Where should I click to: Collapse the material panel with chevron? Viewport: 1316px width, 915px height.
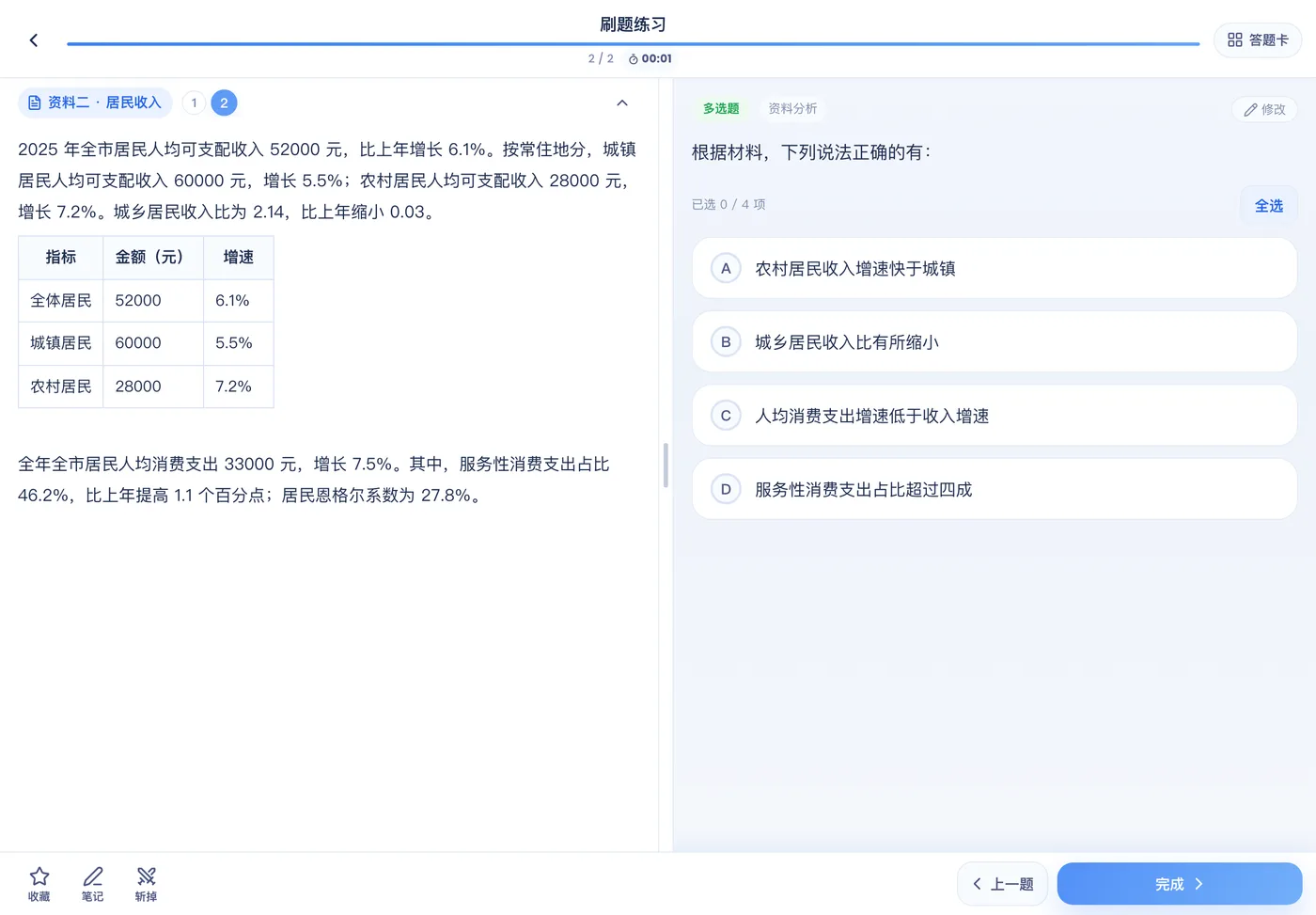tap(622, 103)
